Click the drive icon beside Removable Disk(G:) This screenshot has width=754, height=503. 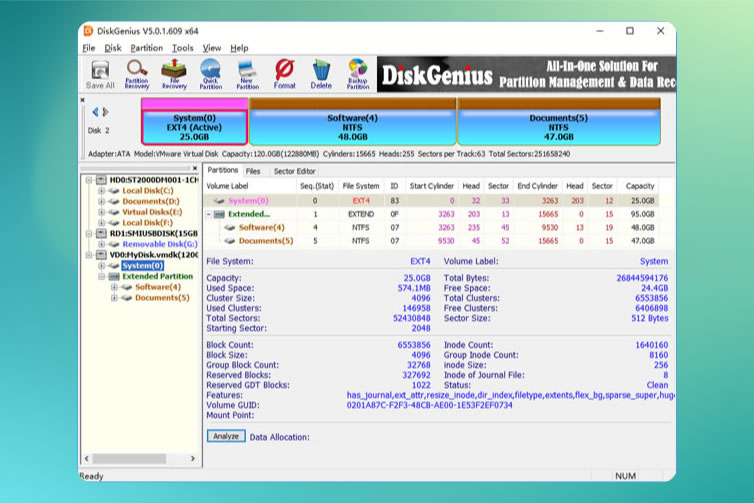(114, 244)
